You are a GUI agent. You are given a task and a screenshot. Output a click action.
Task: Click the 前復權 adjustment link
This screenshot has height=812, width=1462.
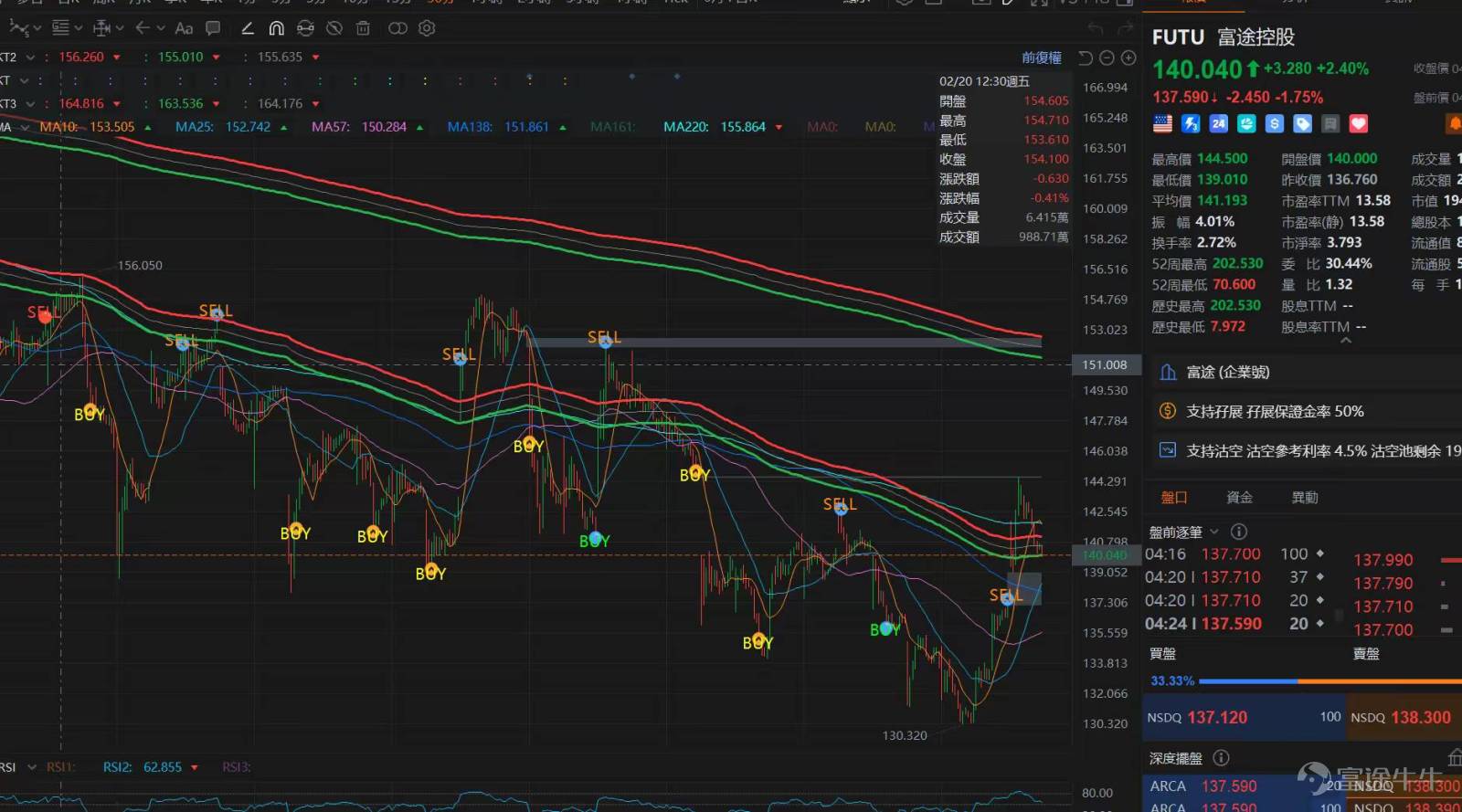(1042, 58)
